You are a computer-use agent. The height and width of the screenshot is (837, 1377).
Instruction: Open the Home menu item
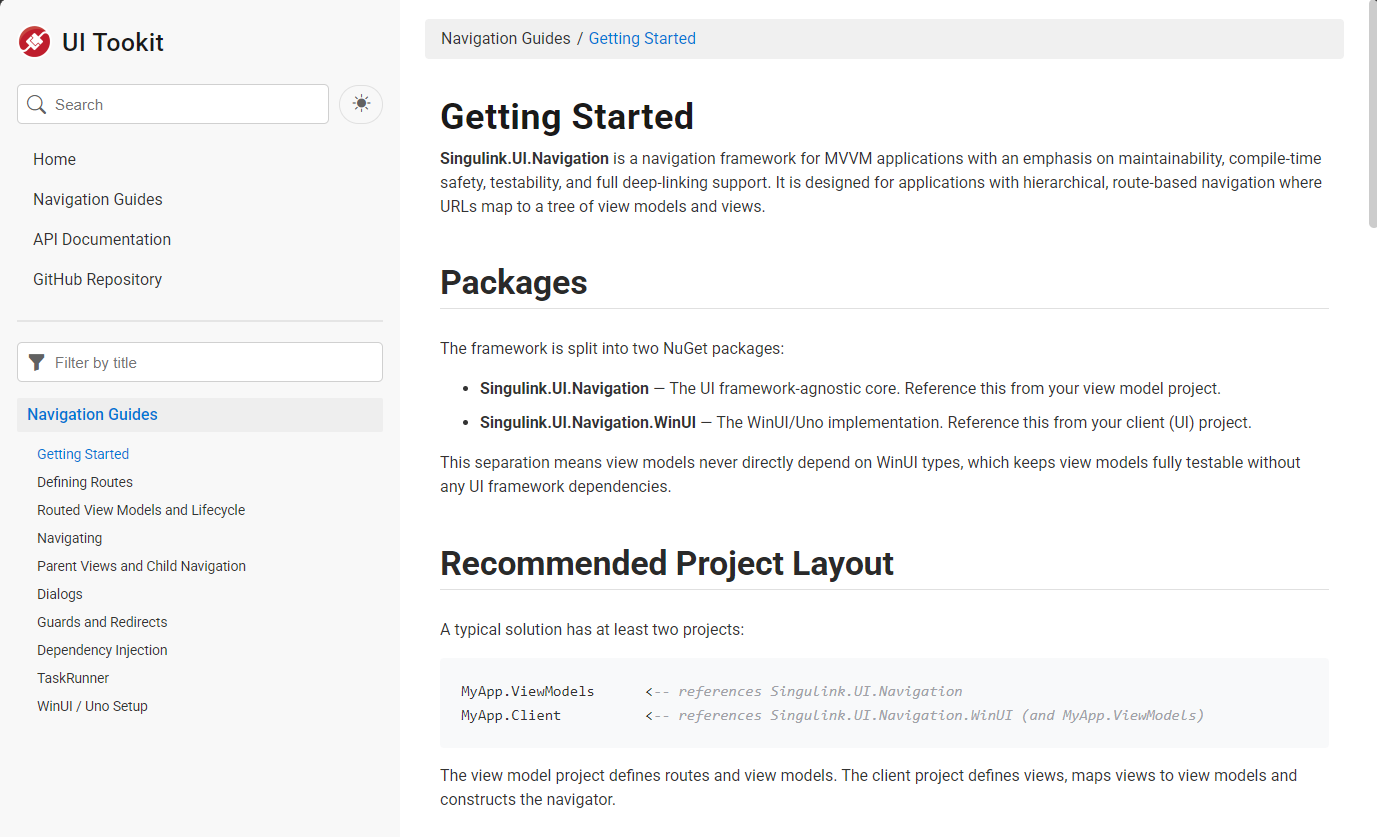pyautogui.click(x=54, y=160)
